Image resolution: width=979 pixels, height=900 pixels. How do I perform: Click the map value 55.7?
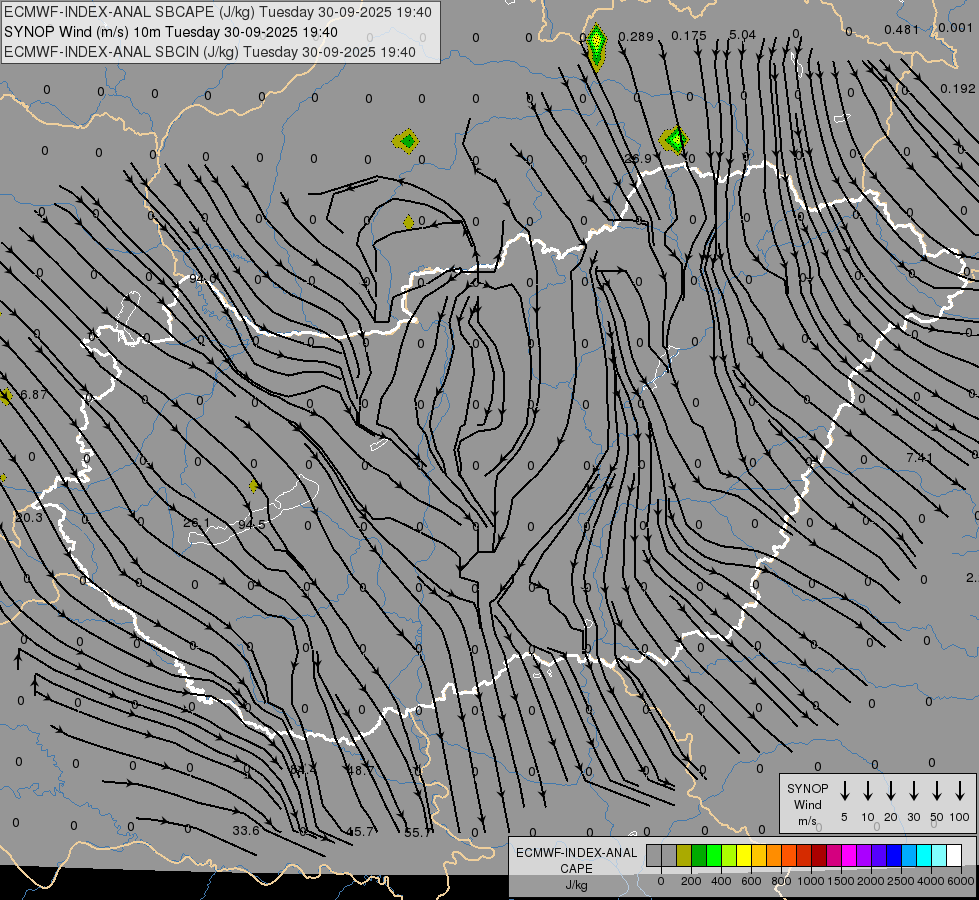point(417,833)
